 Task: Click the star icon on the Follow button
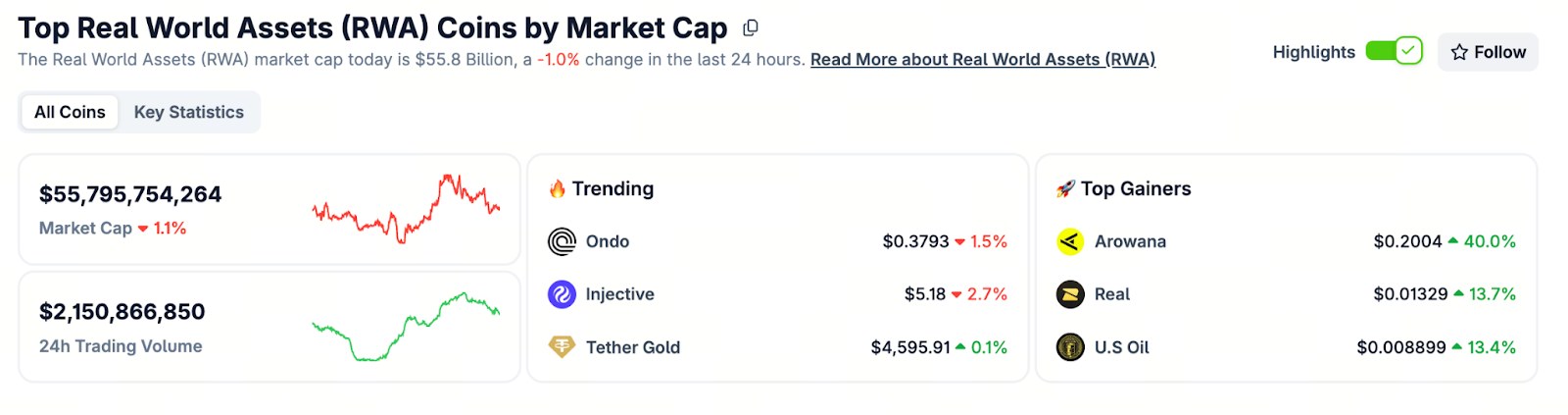1459,52
